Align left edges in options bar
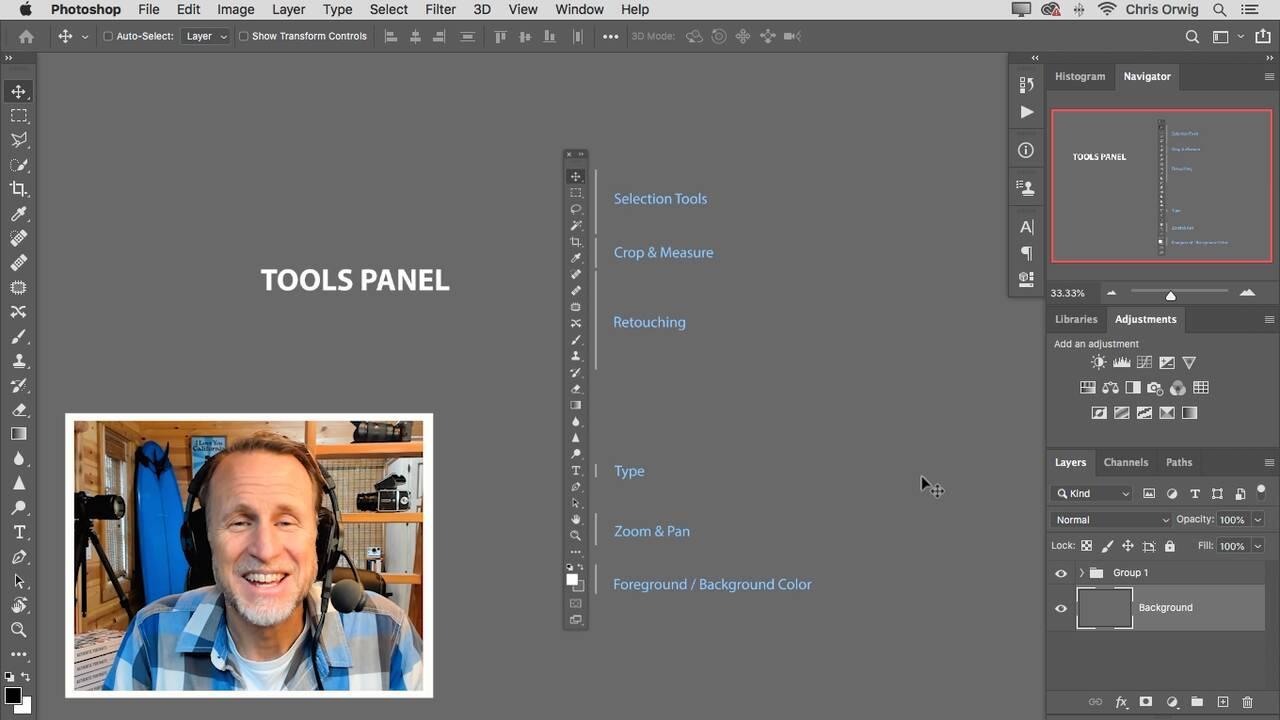 click(x=390, y=36)
